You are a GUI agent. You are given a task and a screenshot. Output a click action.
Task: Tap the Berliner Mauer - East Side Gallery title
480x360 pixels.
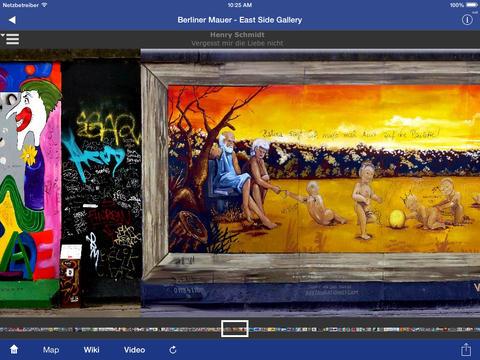coord(240,20)
